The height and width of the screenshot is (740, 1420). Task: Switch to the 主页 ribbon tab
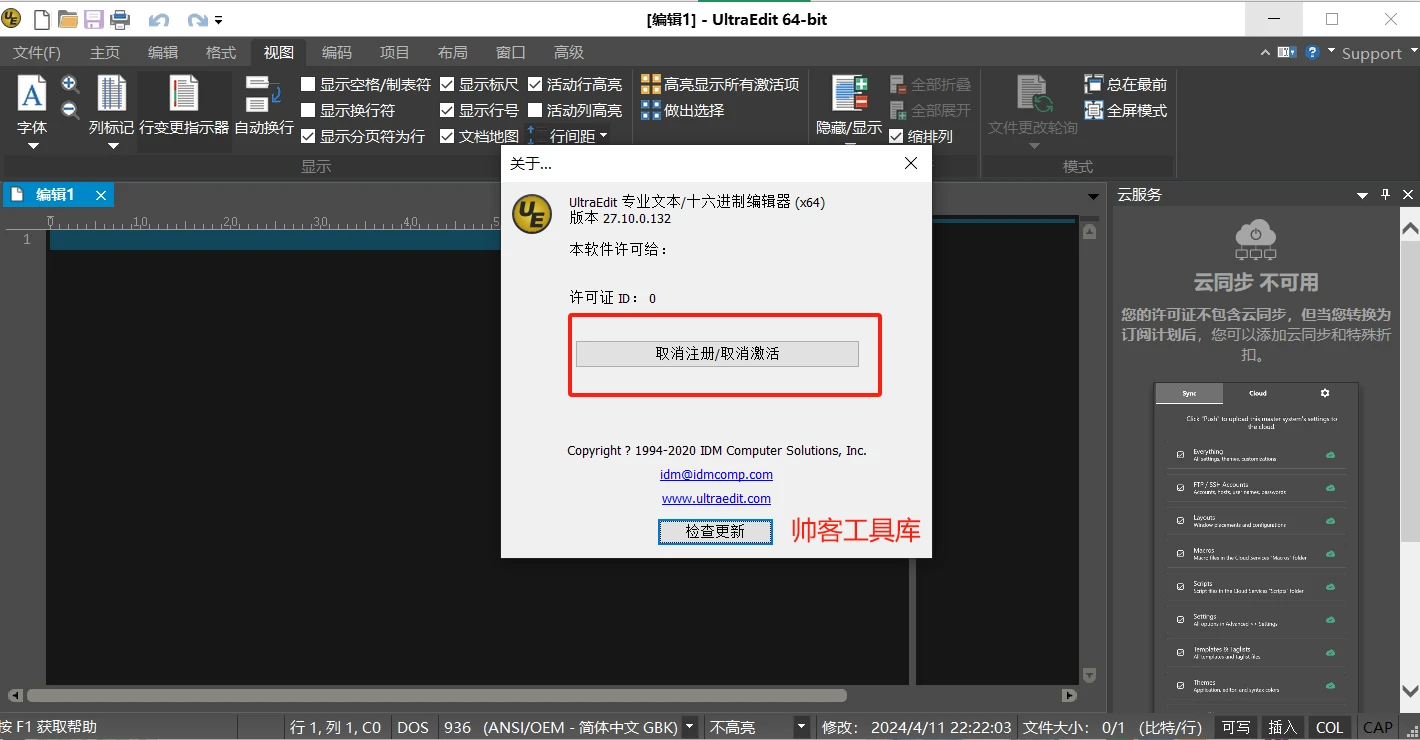click(105, 52)
